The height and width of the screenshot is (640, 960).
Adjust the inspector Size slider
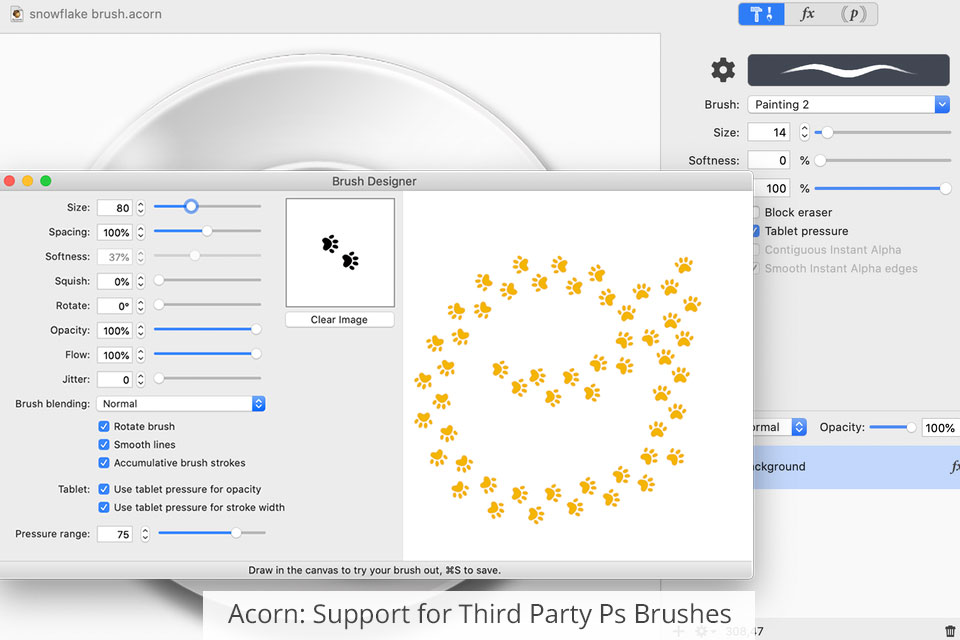pos(882,132)
